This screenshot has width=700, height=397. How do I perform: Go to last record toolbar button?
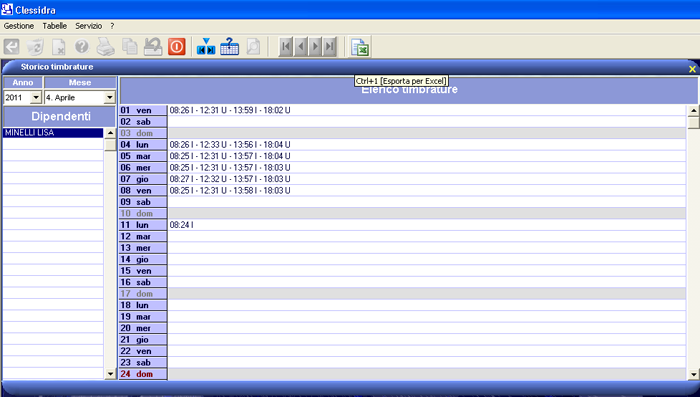pos(329,46)
